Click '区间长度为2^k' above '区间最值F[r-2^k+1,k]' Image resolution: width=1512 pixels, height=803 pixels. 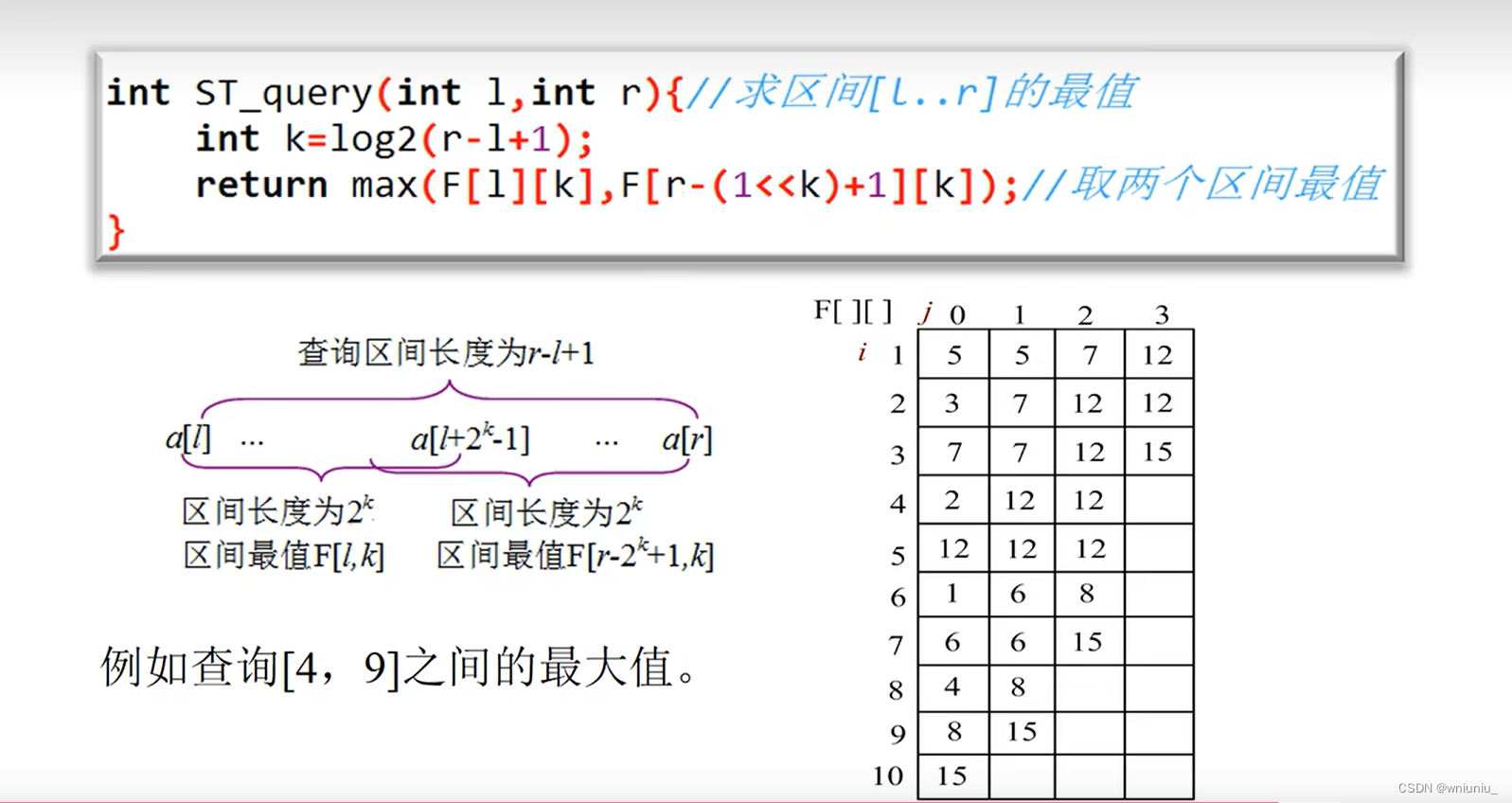546,512
